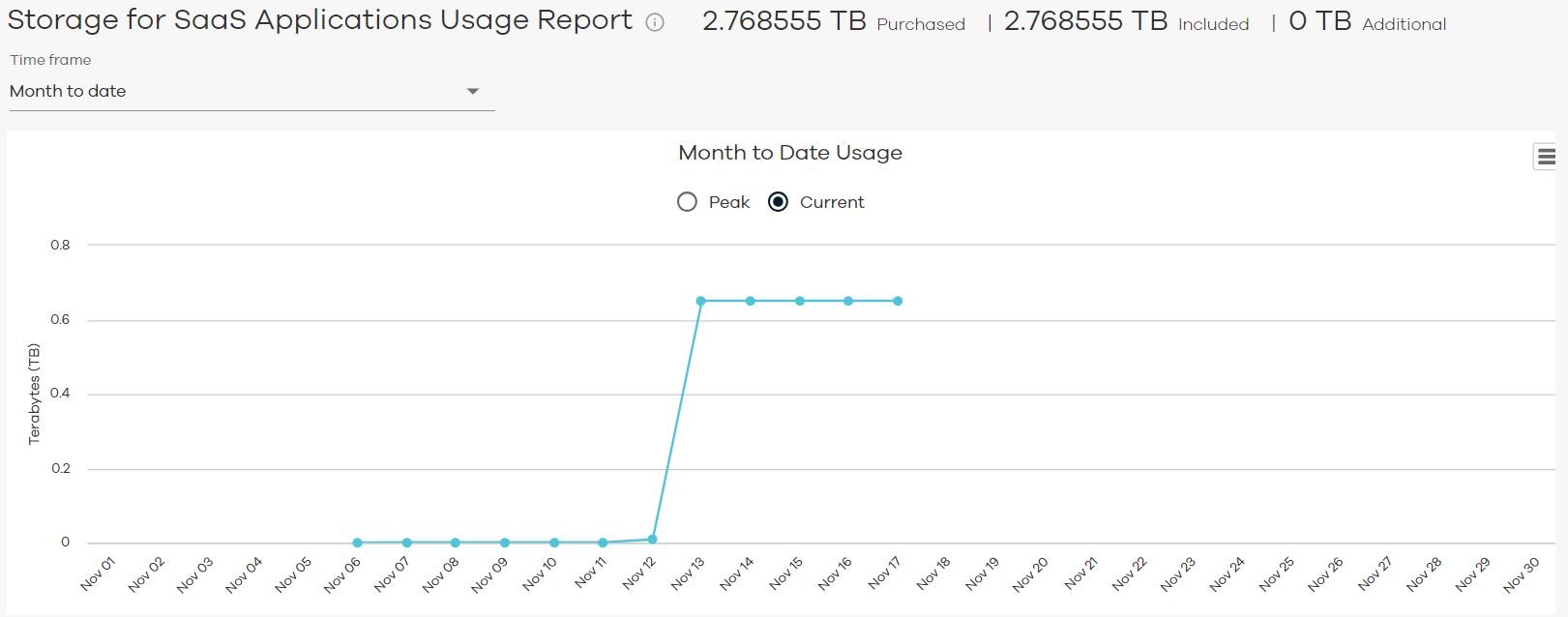Screen dimensions: 1568x617
Task: Click the 0.6 gridline value on the y-axis
Action: click(x=61, y=319)
